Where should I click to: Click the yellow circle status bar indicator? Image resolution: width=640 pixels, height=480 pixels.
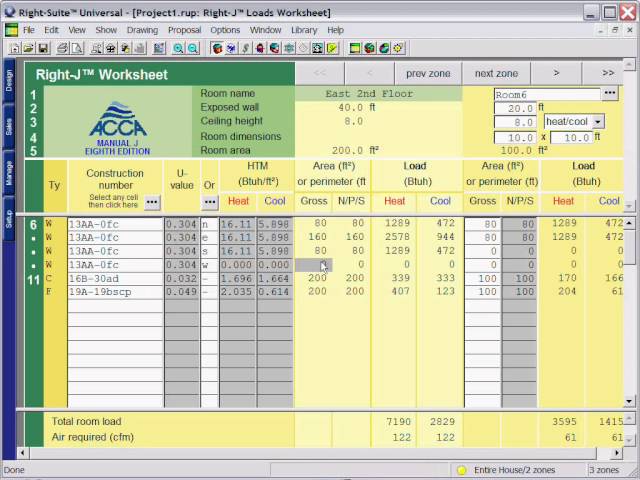461,470
